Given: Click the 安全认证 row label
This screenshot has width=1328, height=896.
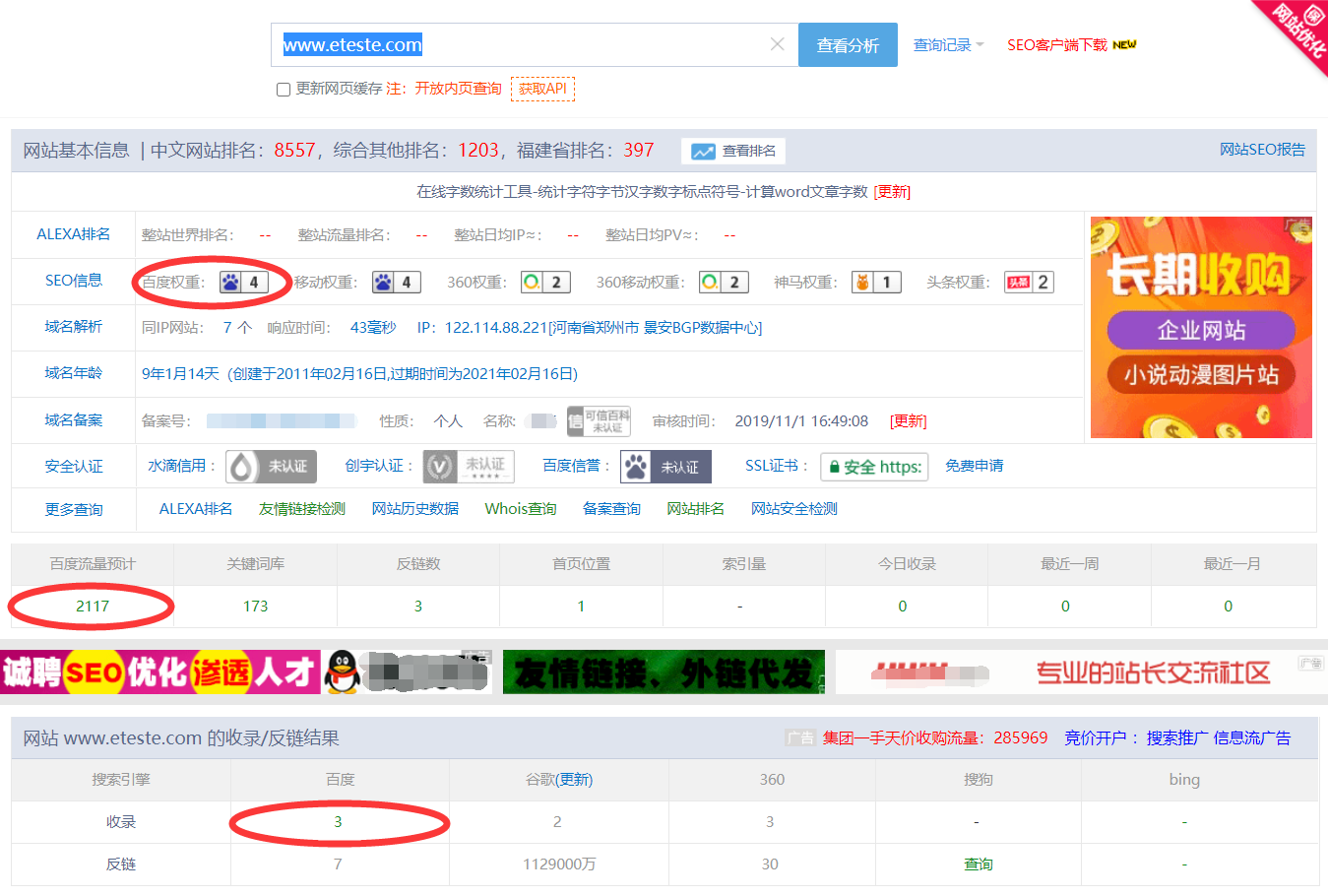Looking at the screenshot, I should pyautogui.click(x=74, y=467).
